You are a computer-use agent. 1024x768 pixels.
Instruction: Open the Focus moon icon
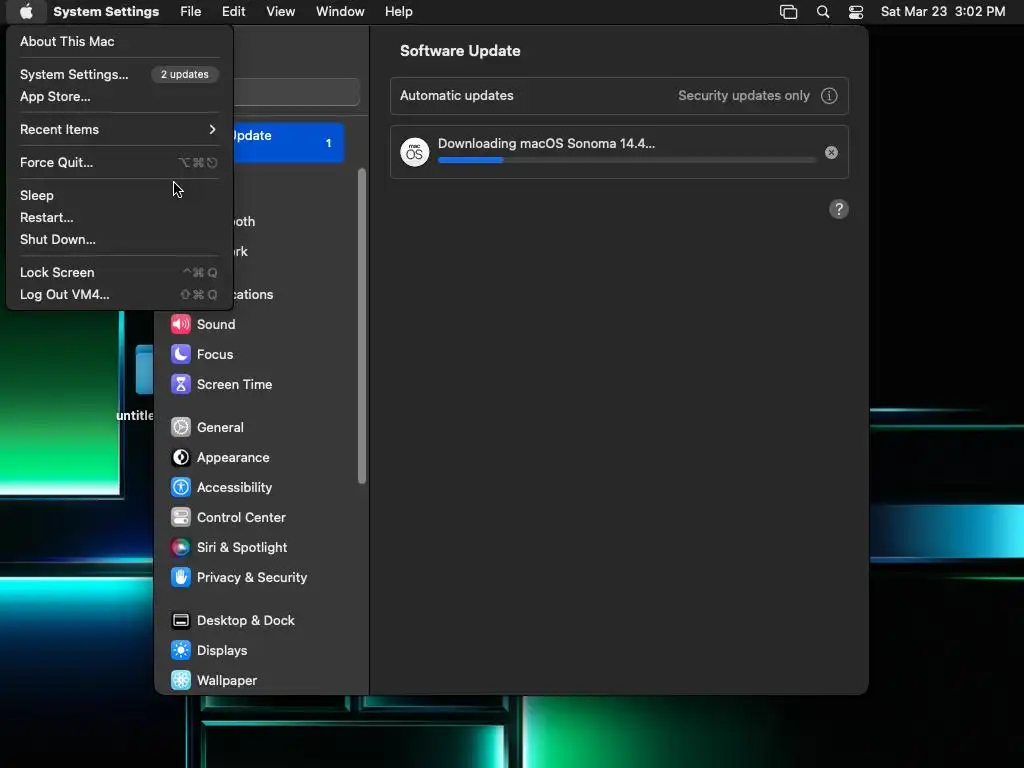(x=181, y=355)
